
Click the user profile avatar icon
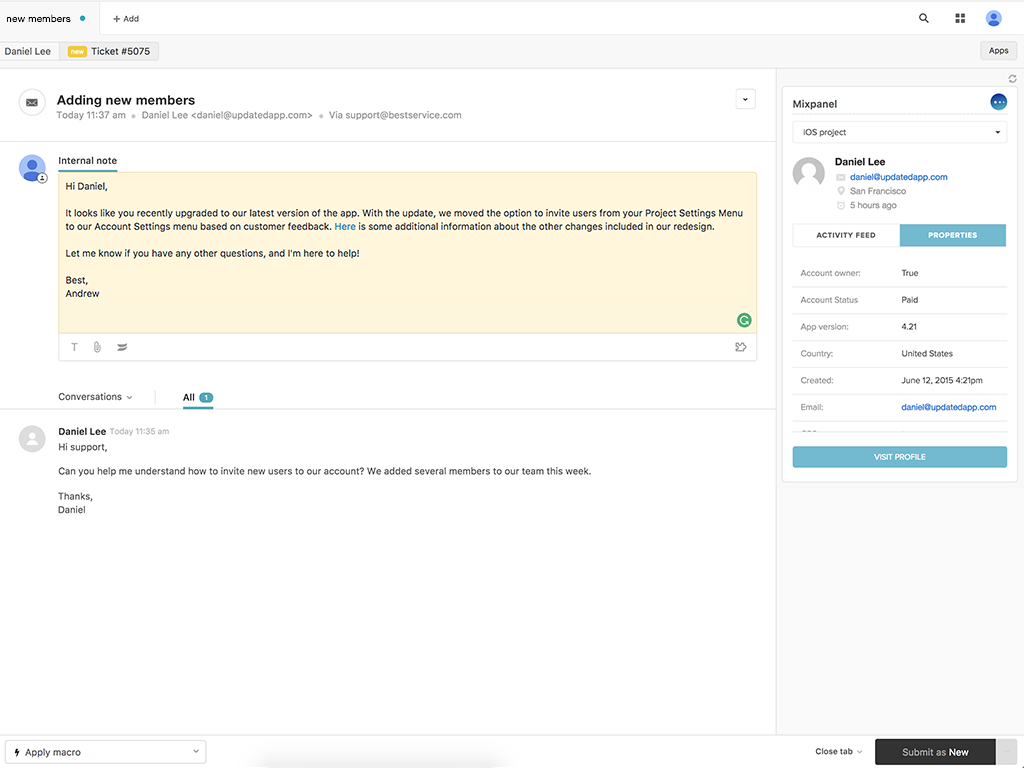pyautogui.click(x=993, y=18)
